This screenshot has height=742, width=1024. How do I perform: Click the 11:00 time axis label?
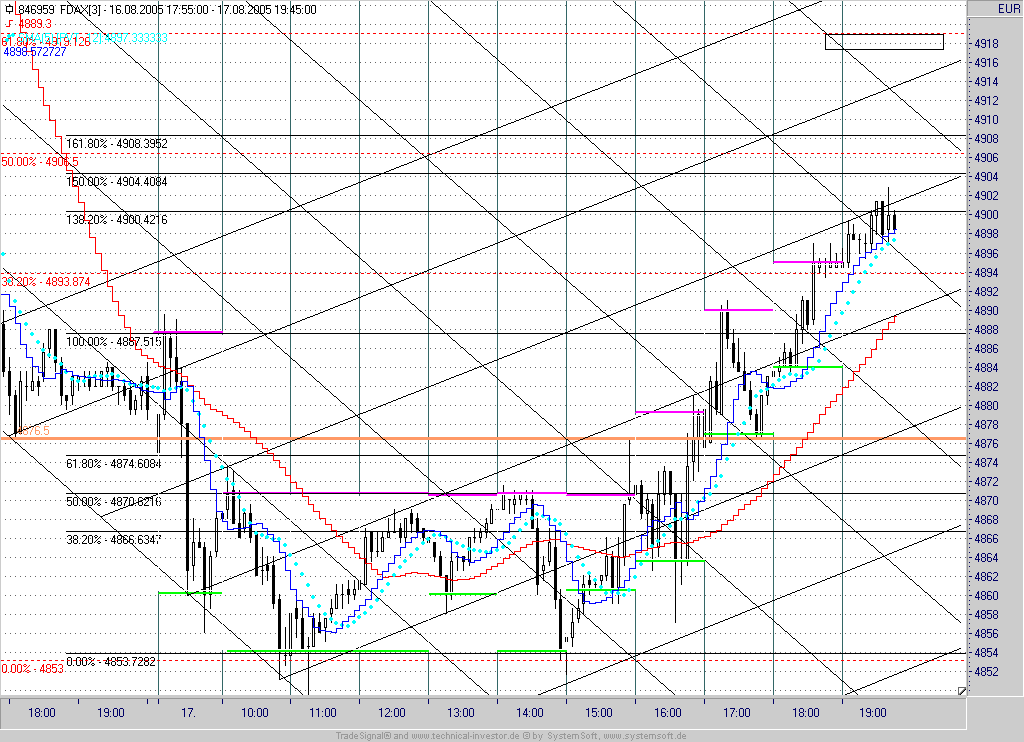(x=323, y=713)
